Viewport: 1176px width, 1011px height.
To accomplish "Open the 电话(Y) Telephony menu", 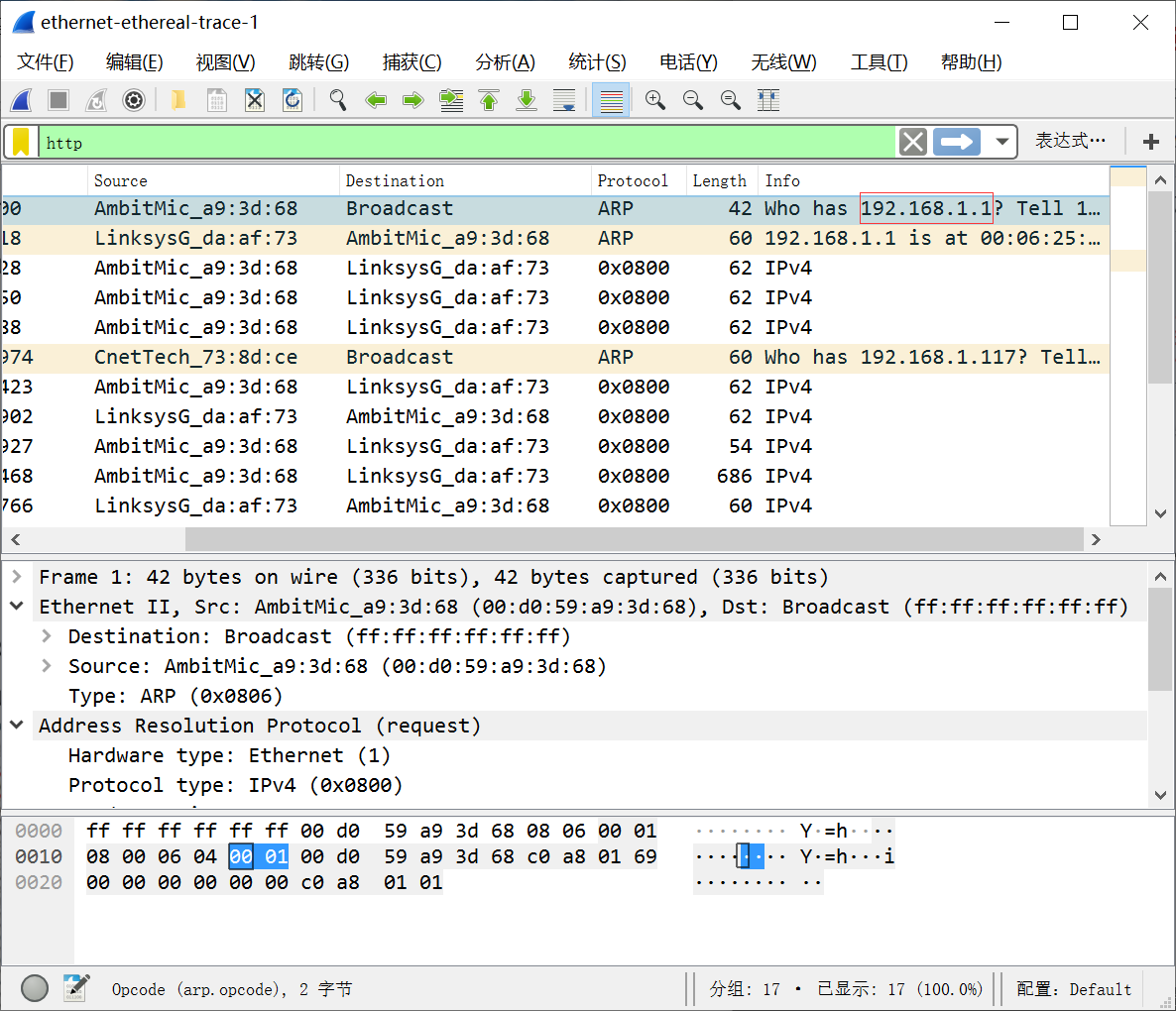I will coord(688,62).
